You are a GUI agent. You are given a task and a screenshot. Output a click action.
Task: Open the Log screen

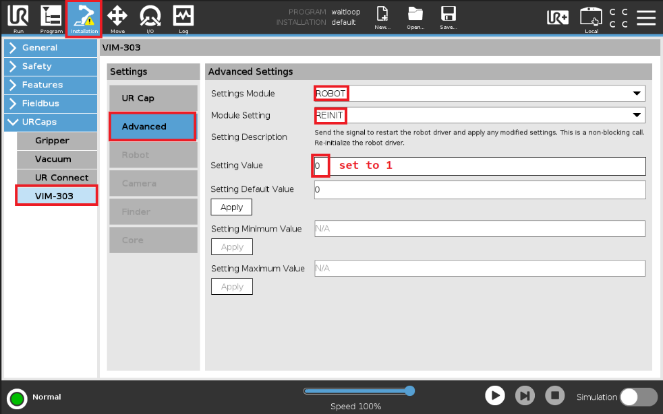[x=183, y=18]
